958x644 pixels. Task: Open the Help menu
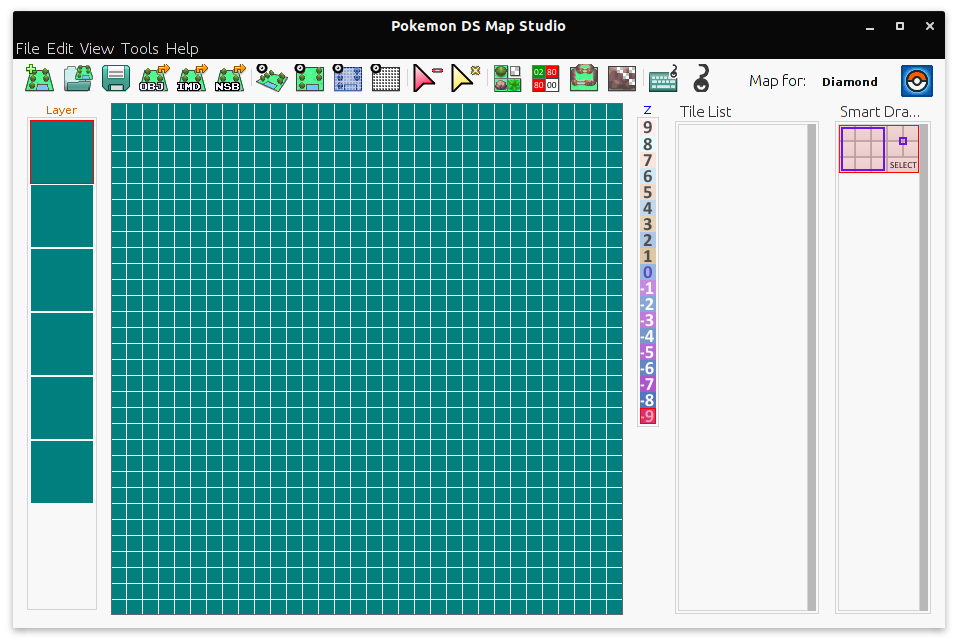tap(182, 48)
